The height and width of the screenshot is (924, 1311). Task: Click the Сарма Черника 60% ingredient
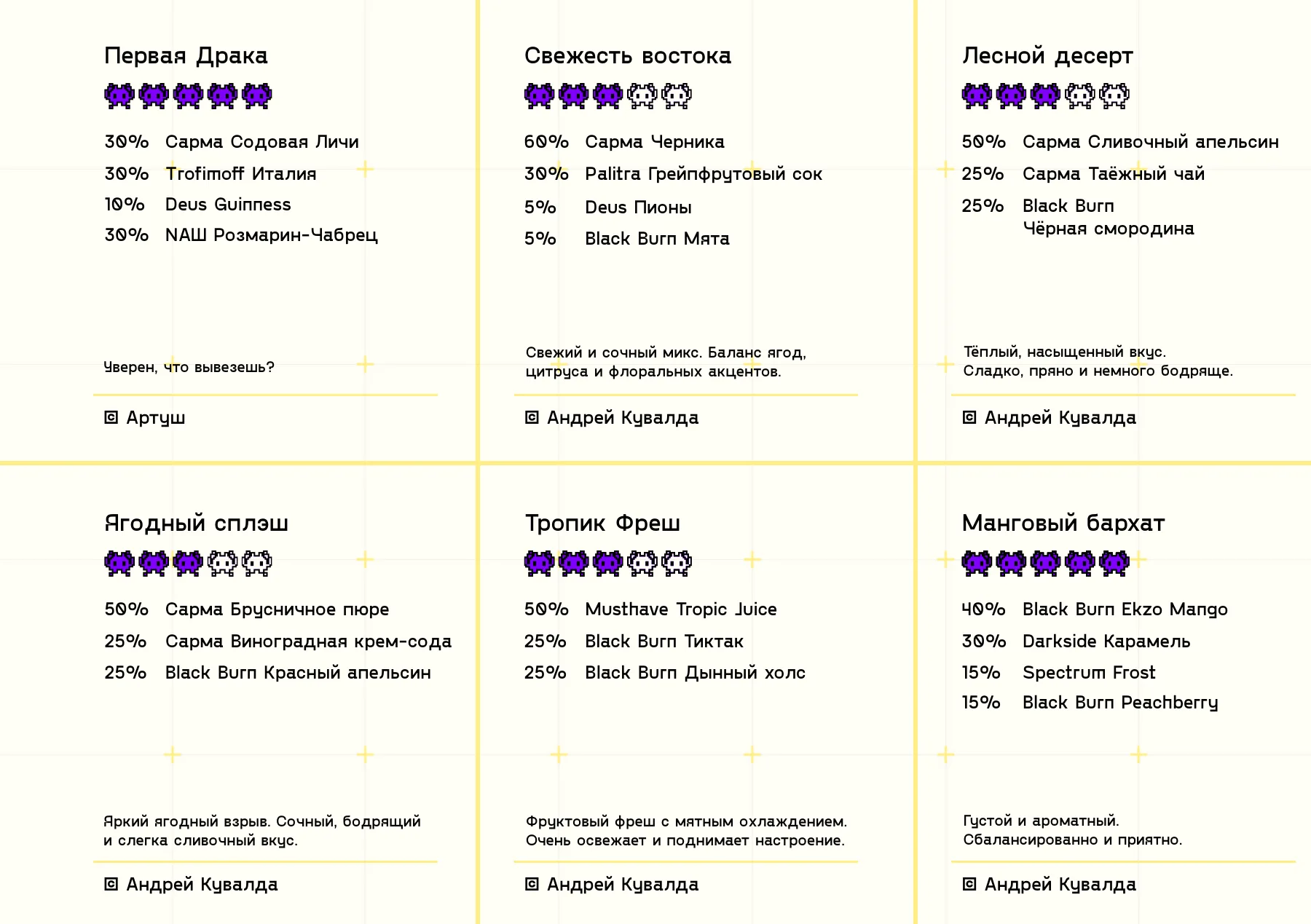[x=624, y=142]
